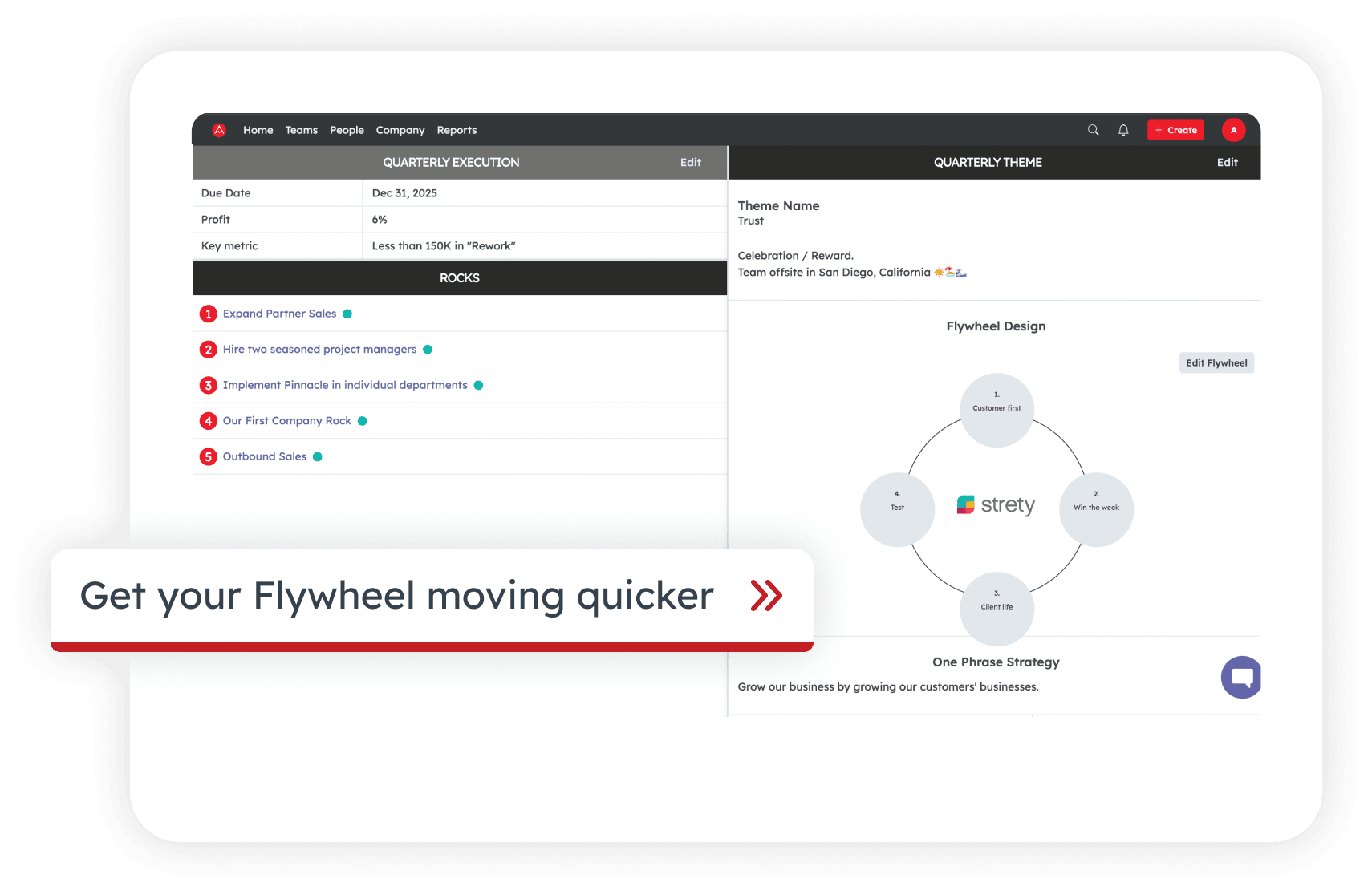Click the number 1 rock badge

[209, 314]
